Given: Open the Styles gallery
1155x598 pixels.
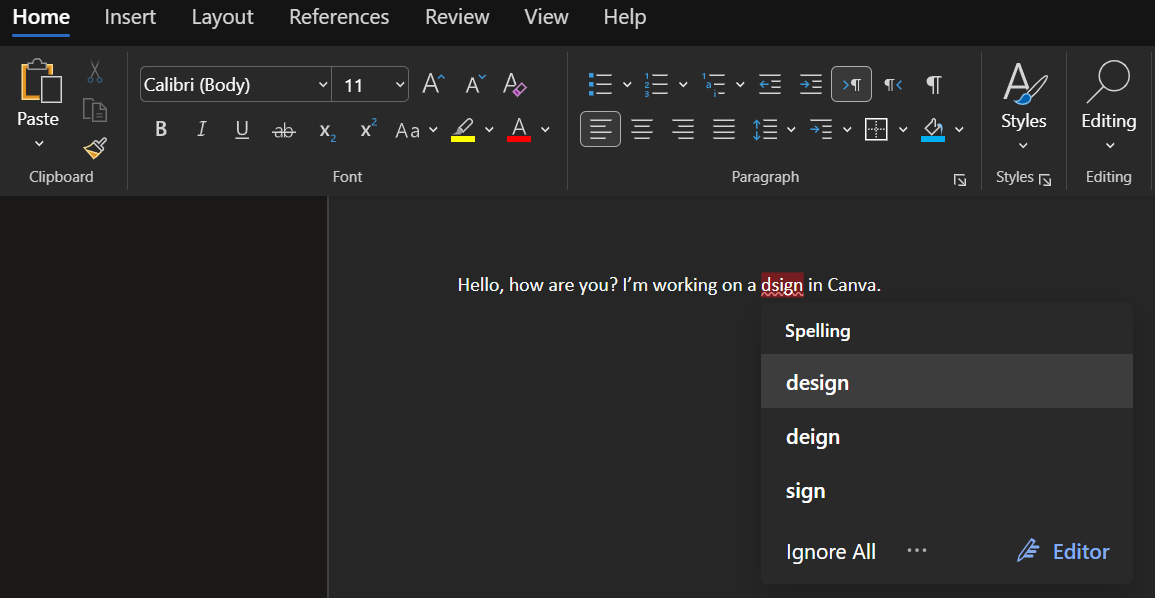Looking at the screenshot, I should tap(1023, 105).
